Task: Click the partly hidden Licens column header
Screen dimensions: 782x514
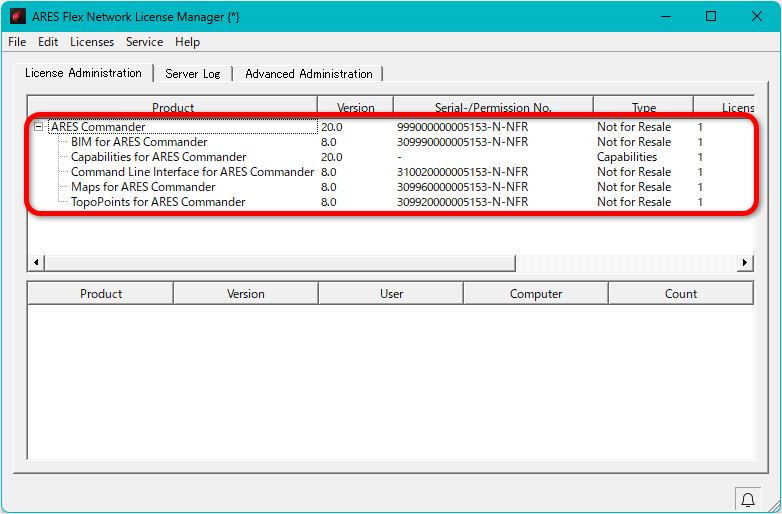Action: point(724,107)
